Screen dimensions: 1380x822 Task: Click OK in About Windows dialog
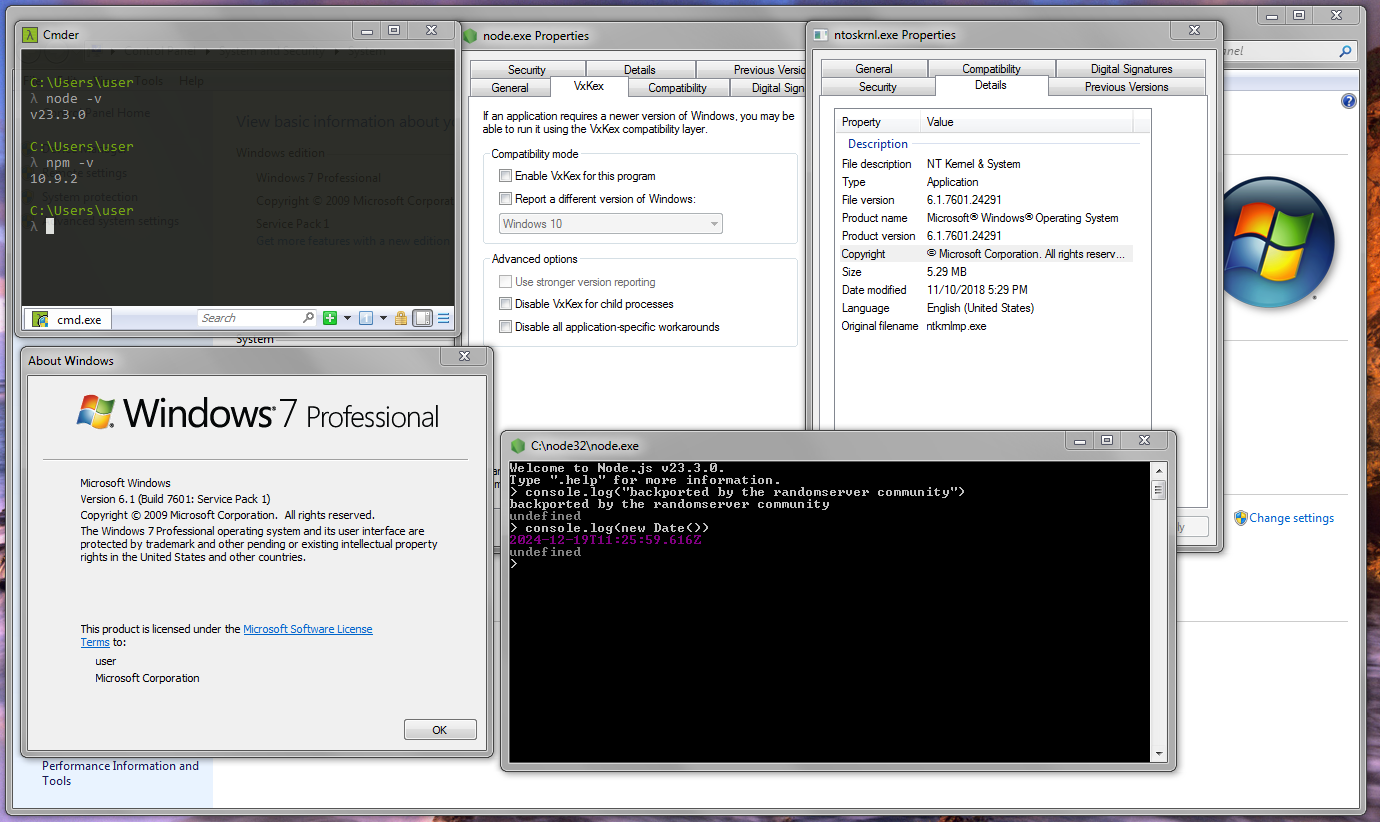point(440,730)
